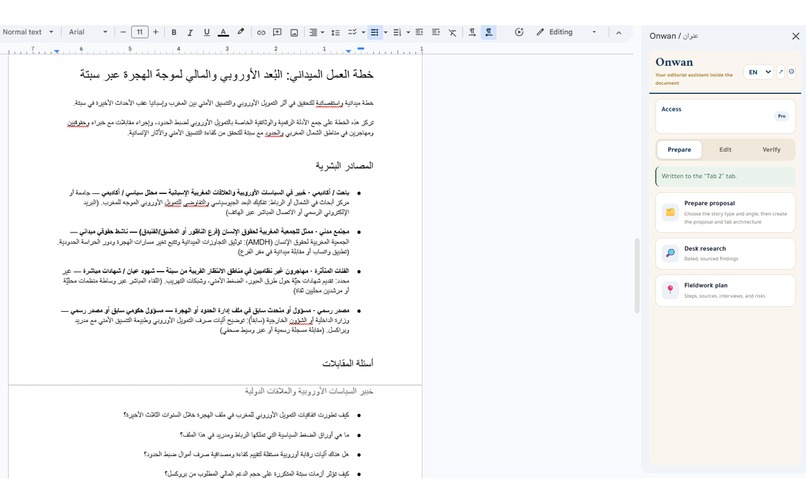This screenshot has height=504, width=806.
Task: Expand the numbered list style arrow
Action: coord(408,32)
